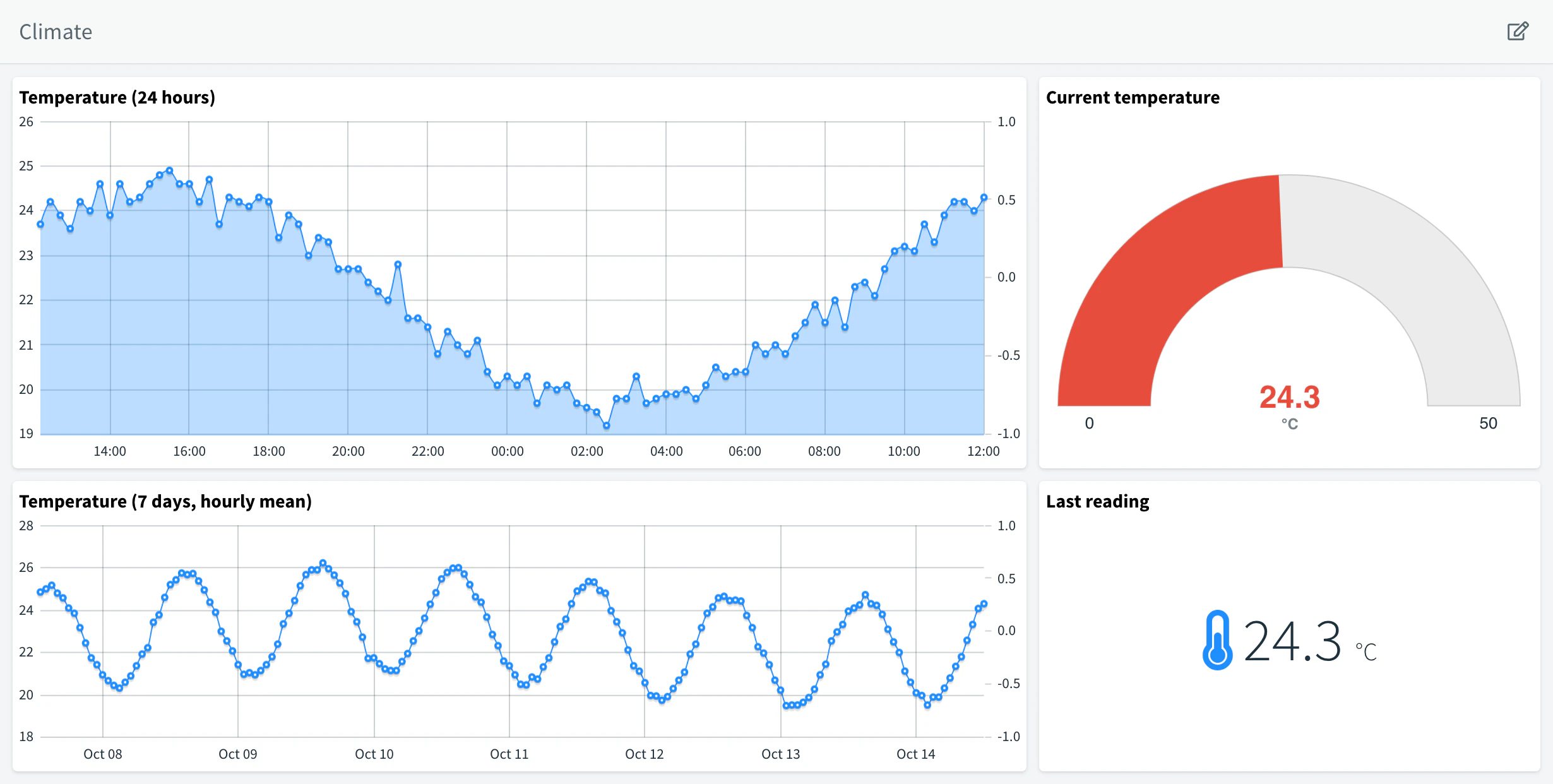Click the 'Temperature (24 hours)' panel title

117,97
